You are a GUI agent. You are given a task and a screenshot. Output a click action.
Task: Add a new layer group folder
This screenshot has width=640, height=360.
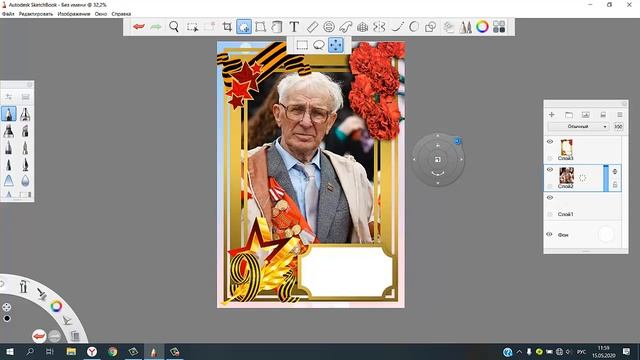569,115
